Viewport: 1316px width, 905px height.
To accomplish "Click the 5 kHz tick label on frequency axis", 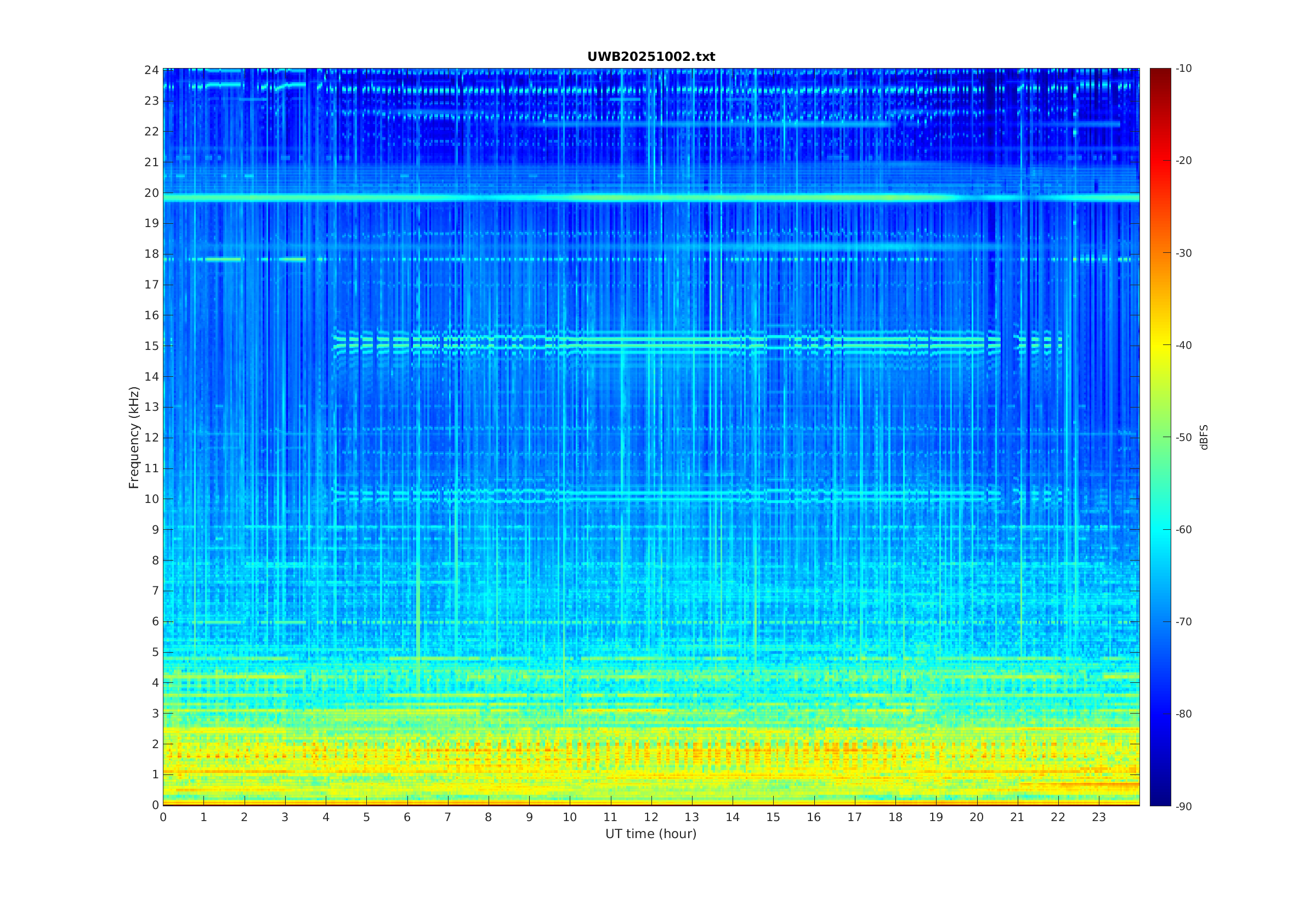I will [x=155, y=652].
